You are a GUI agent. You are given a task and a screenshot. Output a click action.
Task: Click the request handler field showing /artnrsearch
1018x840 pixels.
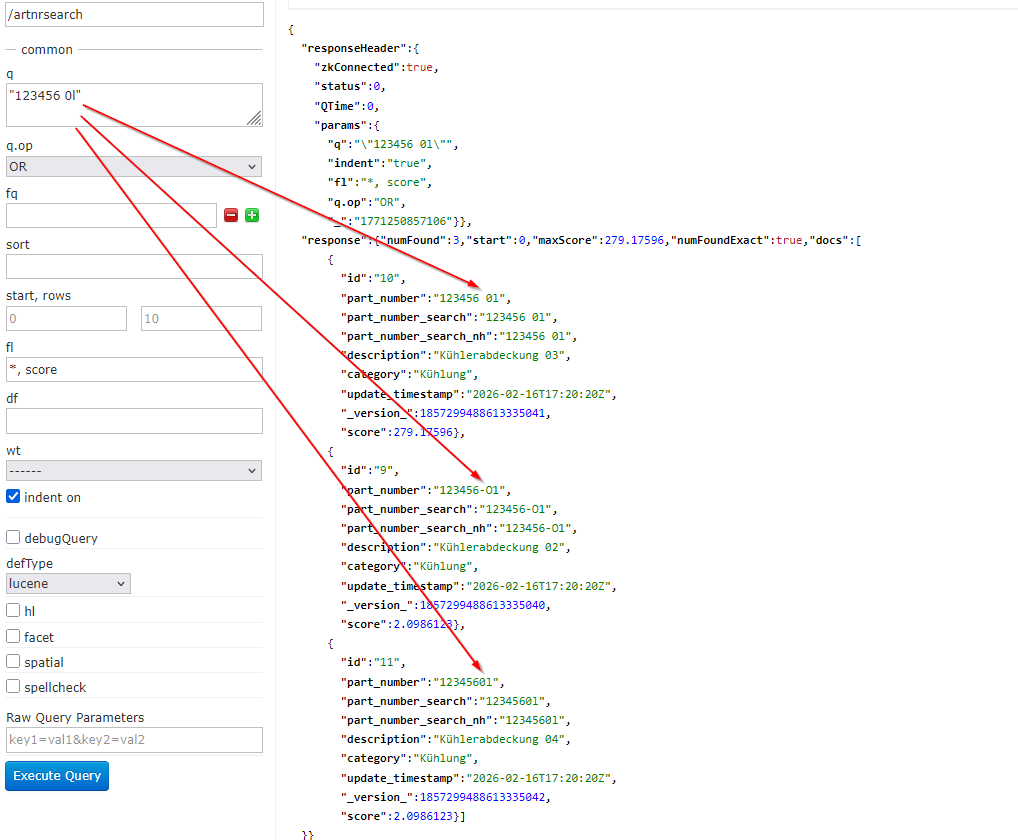134,15
